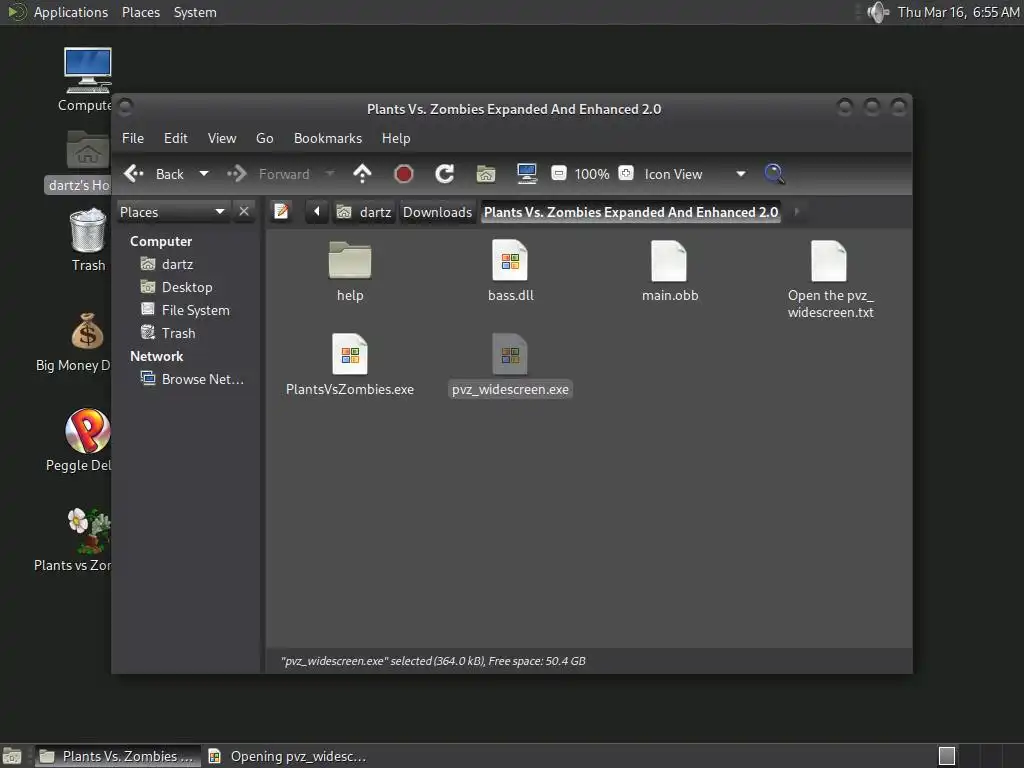Go to the Downloads path button
The height and width of the screenshot is (768, 1024).
coord(437,212)
